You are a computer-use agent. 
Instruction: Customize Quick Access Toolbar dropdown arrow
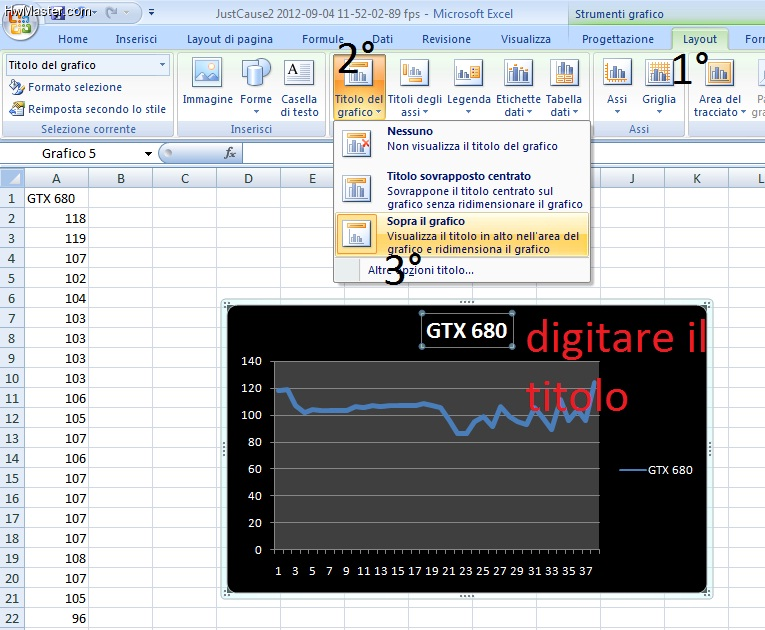click(152, 12)
